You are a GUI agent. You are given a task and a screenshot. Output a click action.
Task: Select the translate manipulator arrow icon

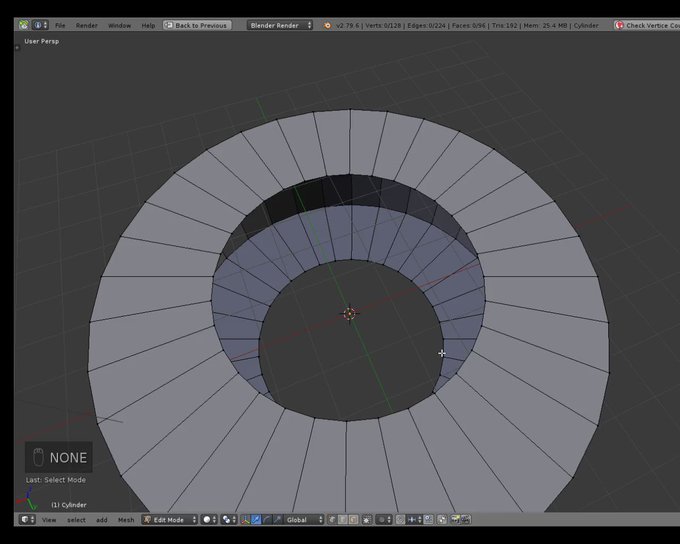click(256, 520)
